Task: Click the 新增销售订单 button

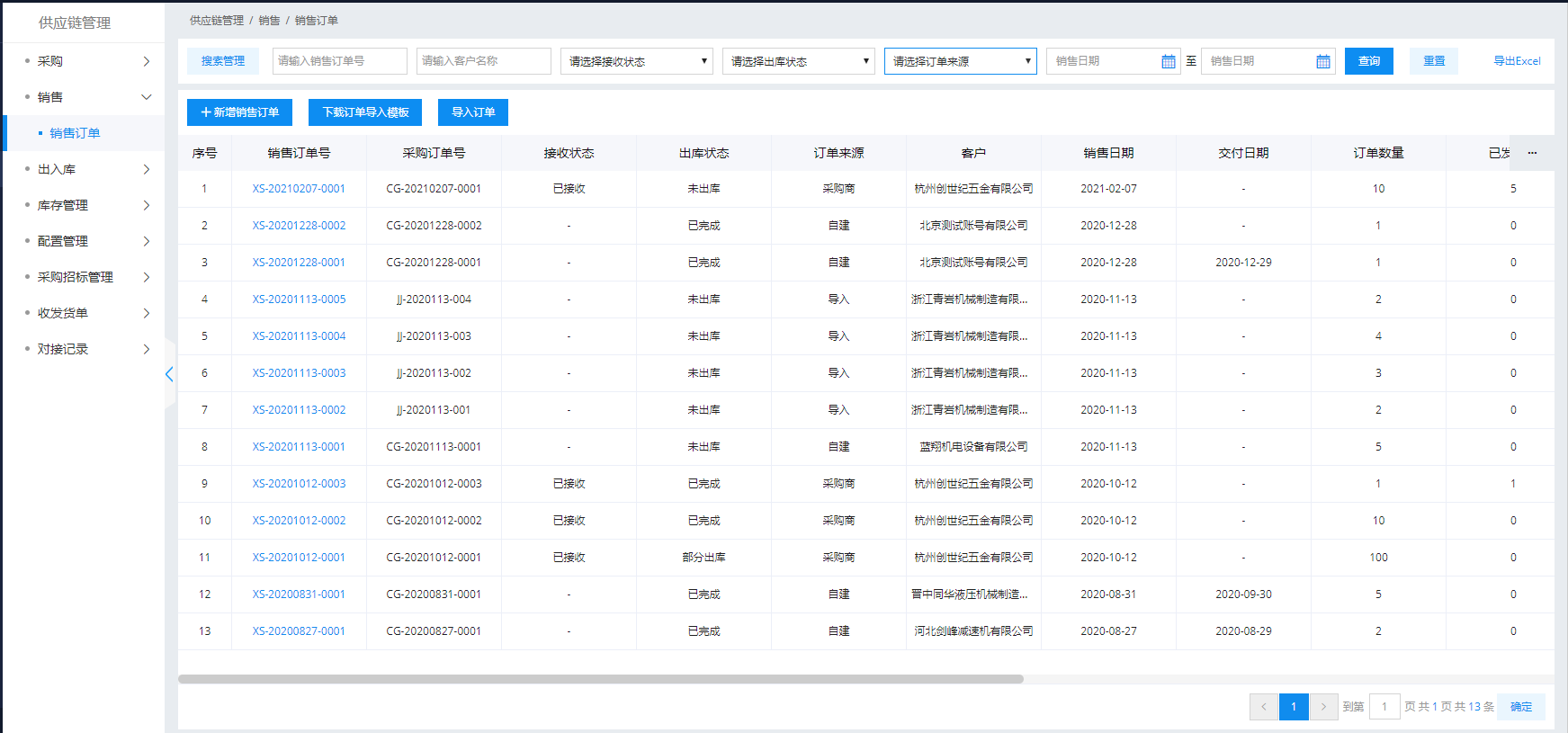Action: [239, 112]
